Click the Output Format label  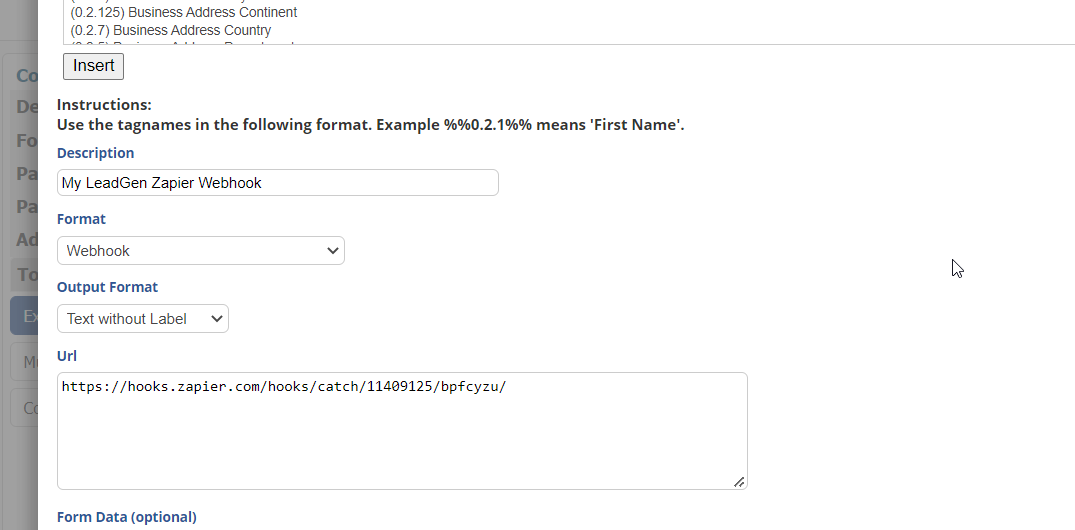coord(107,287)
